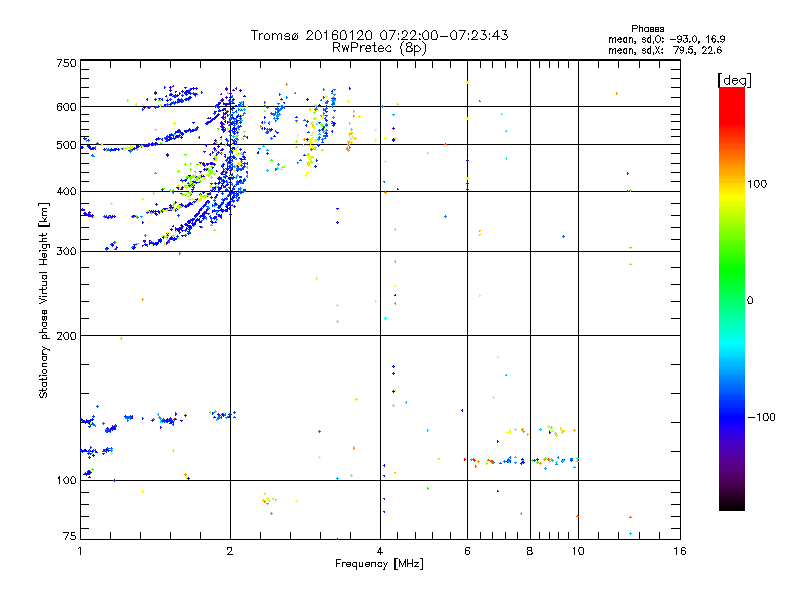Viewport: 800px width, 600px height.
Task: Click the y-axis label '600'
Action: pos(66,107)
